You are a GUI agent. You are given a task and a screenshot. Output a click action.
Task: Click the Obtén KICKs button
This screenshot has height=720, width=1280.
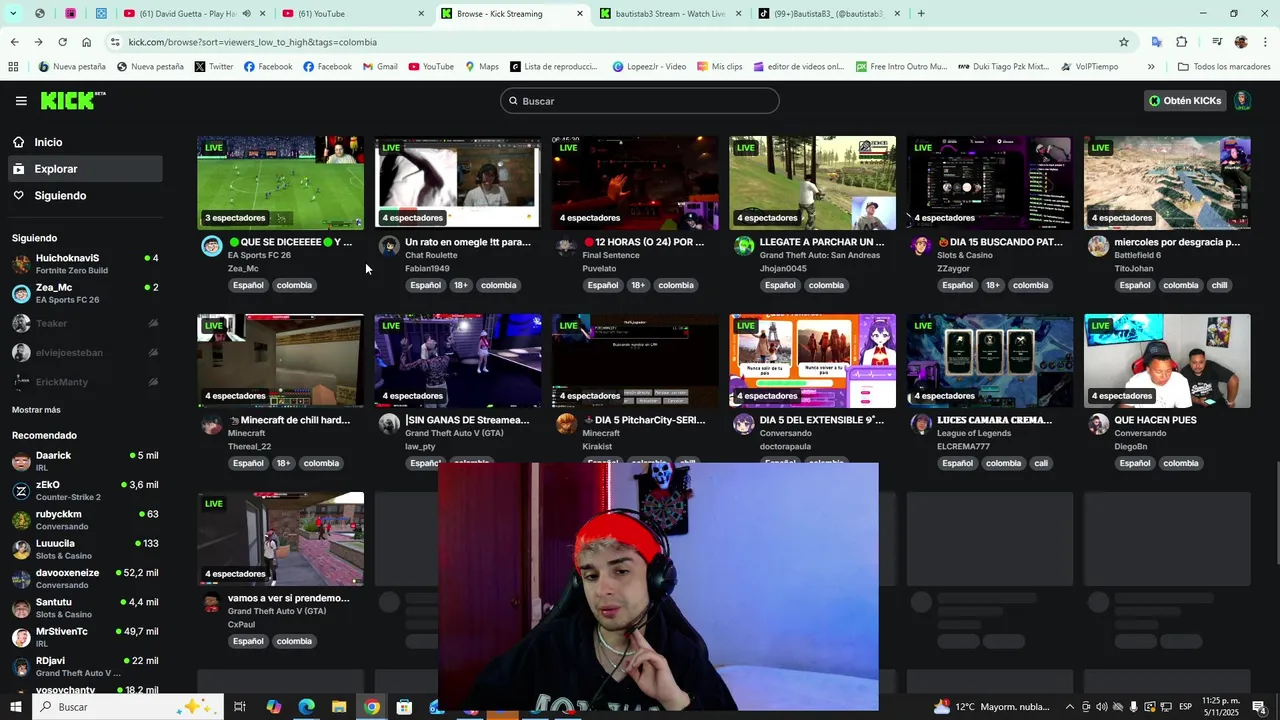click(x=1185, y=101)
